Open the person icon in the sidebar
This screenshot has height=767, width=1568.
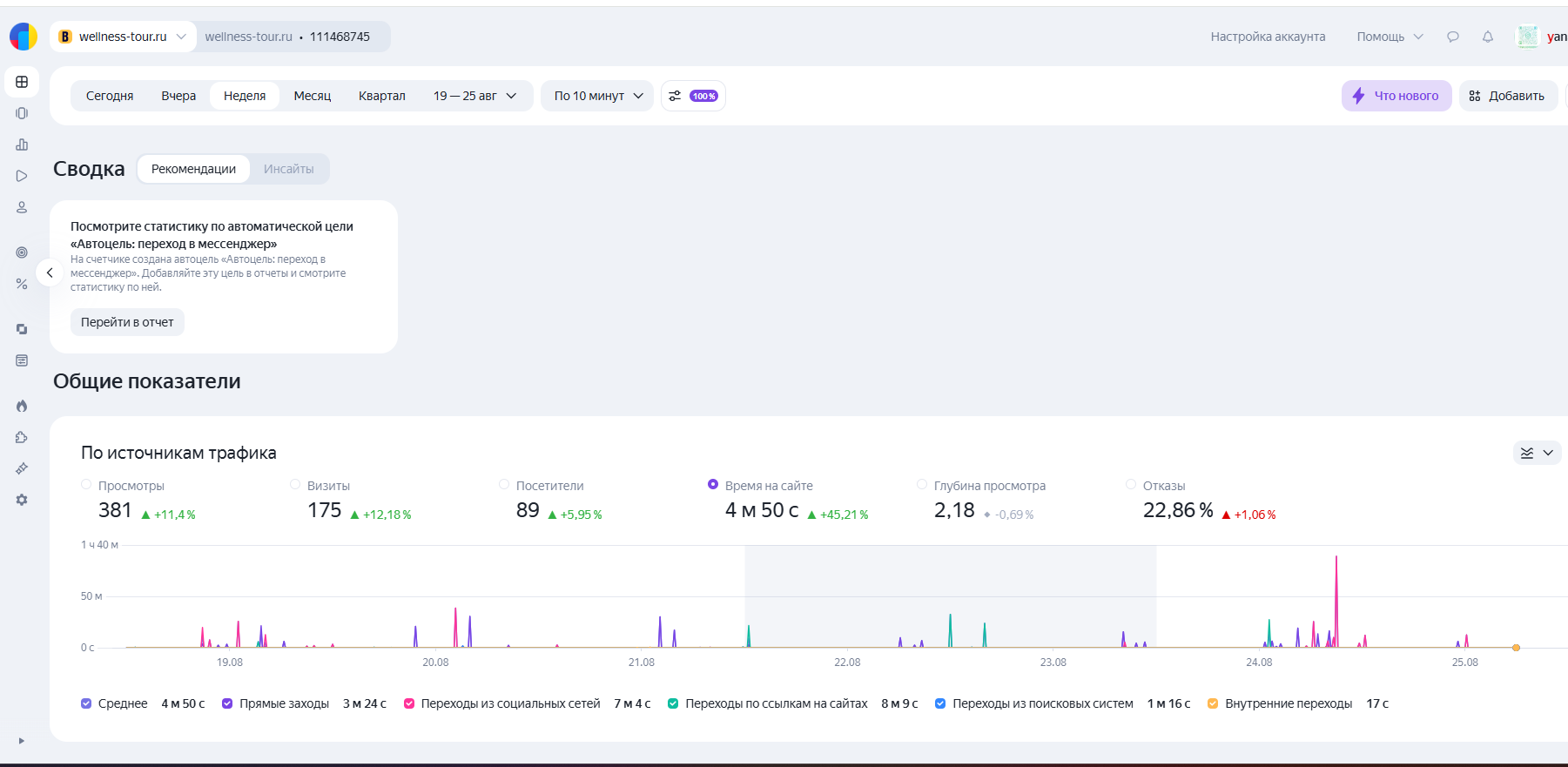(x=22, y=207)
